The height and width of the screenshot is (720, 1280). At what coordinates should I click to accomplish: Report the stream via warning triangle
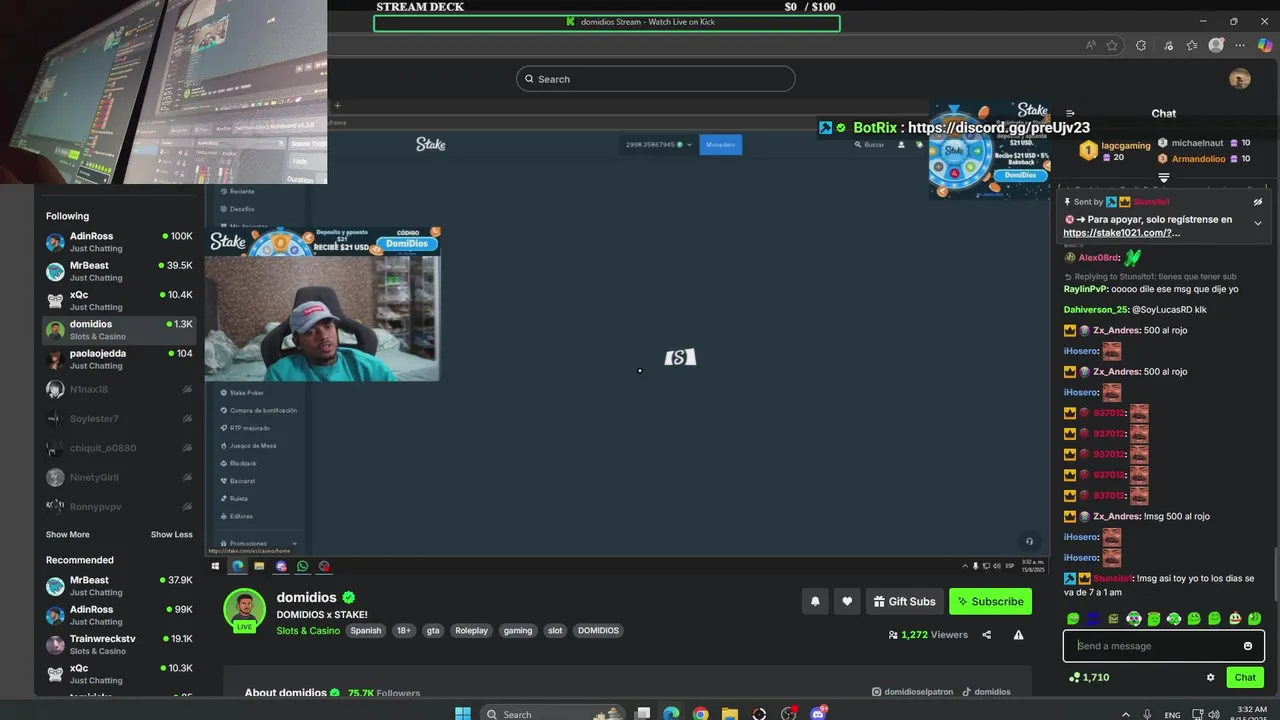tap(1018, 634)
